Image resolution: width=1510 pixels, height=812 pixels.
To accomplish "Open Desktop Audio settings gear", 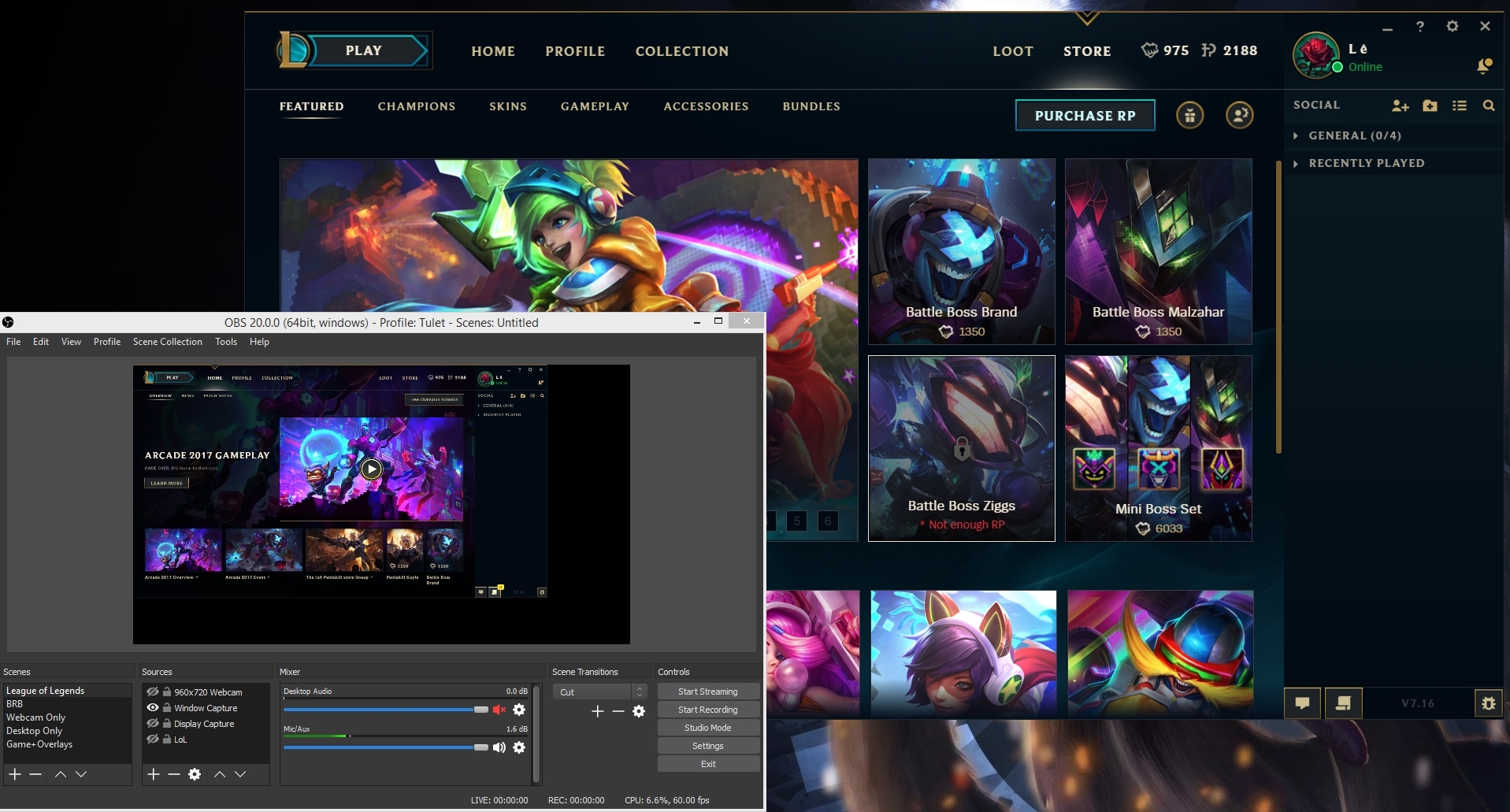I will pos(519,710).
